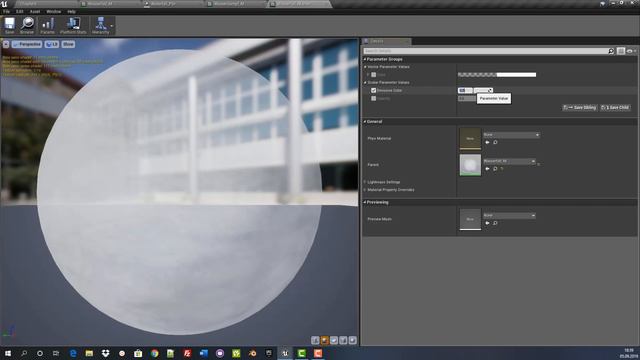Click the Preview Mesh thumbnail
The image size is (640, 360).
(x=470, y=220)
